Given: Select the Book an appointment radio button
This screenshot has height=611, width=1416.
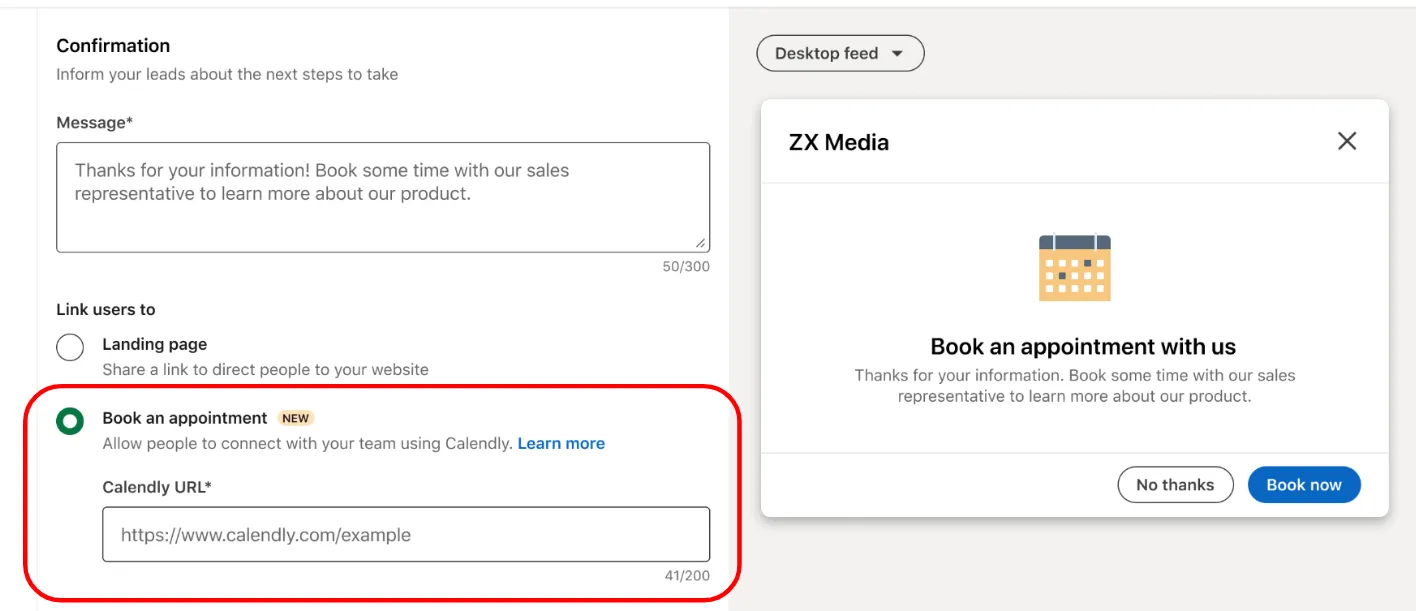Looking at the screenshot, I should click(x=69, y=421).
